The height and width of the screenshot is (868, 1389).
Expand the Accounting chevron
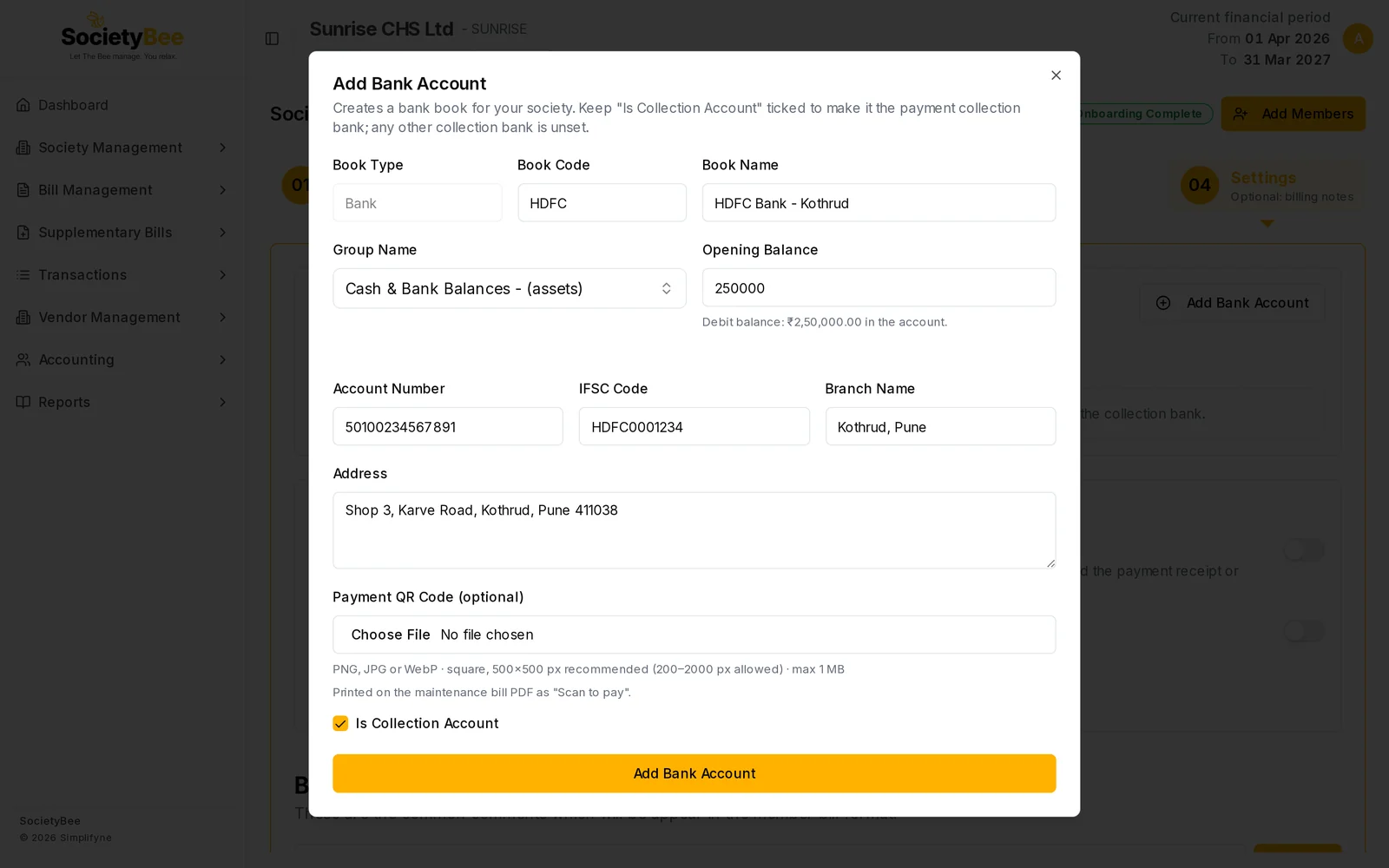coord(222,359)
